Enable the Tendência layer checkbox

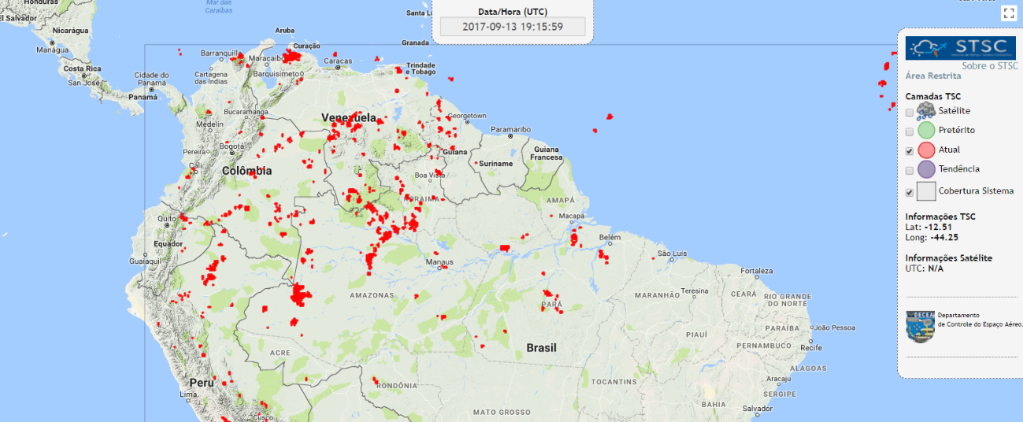[x=909, y=171]
